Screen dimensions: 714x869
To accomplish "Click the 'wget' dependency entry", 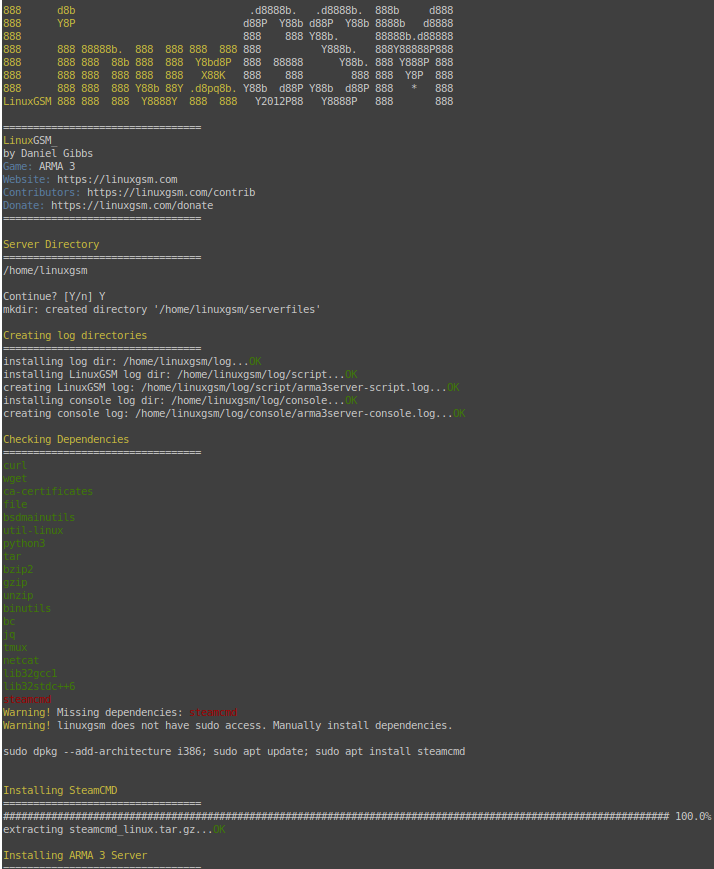I will pyautogui.click(x=15, y=478).
